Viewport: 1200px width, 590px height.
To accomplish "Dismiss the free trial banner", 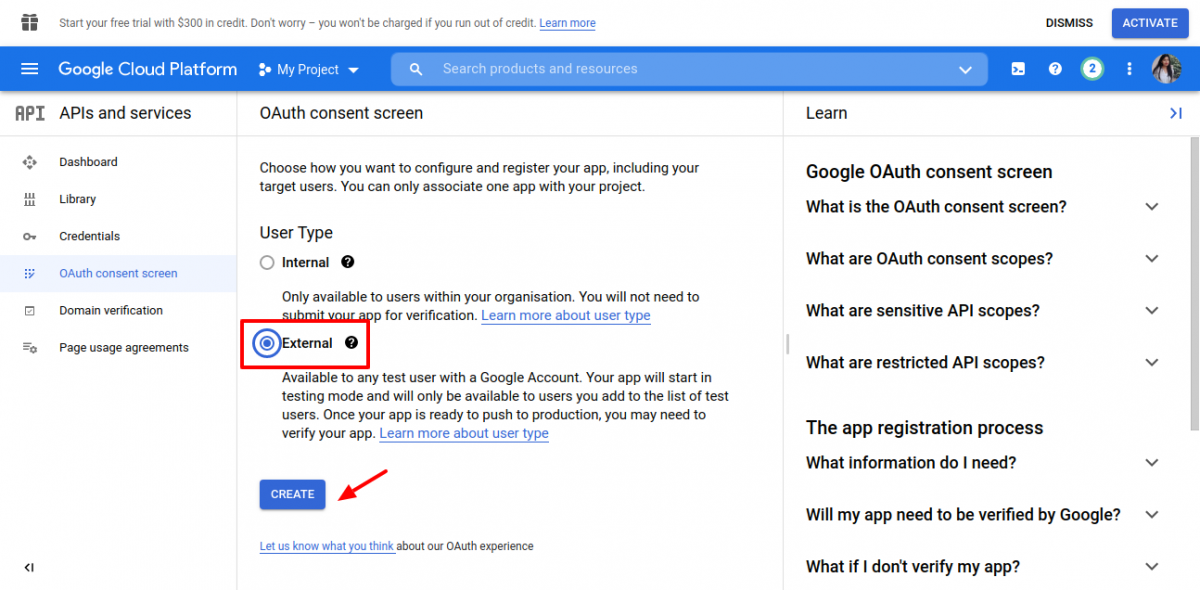I will 1068,22.
